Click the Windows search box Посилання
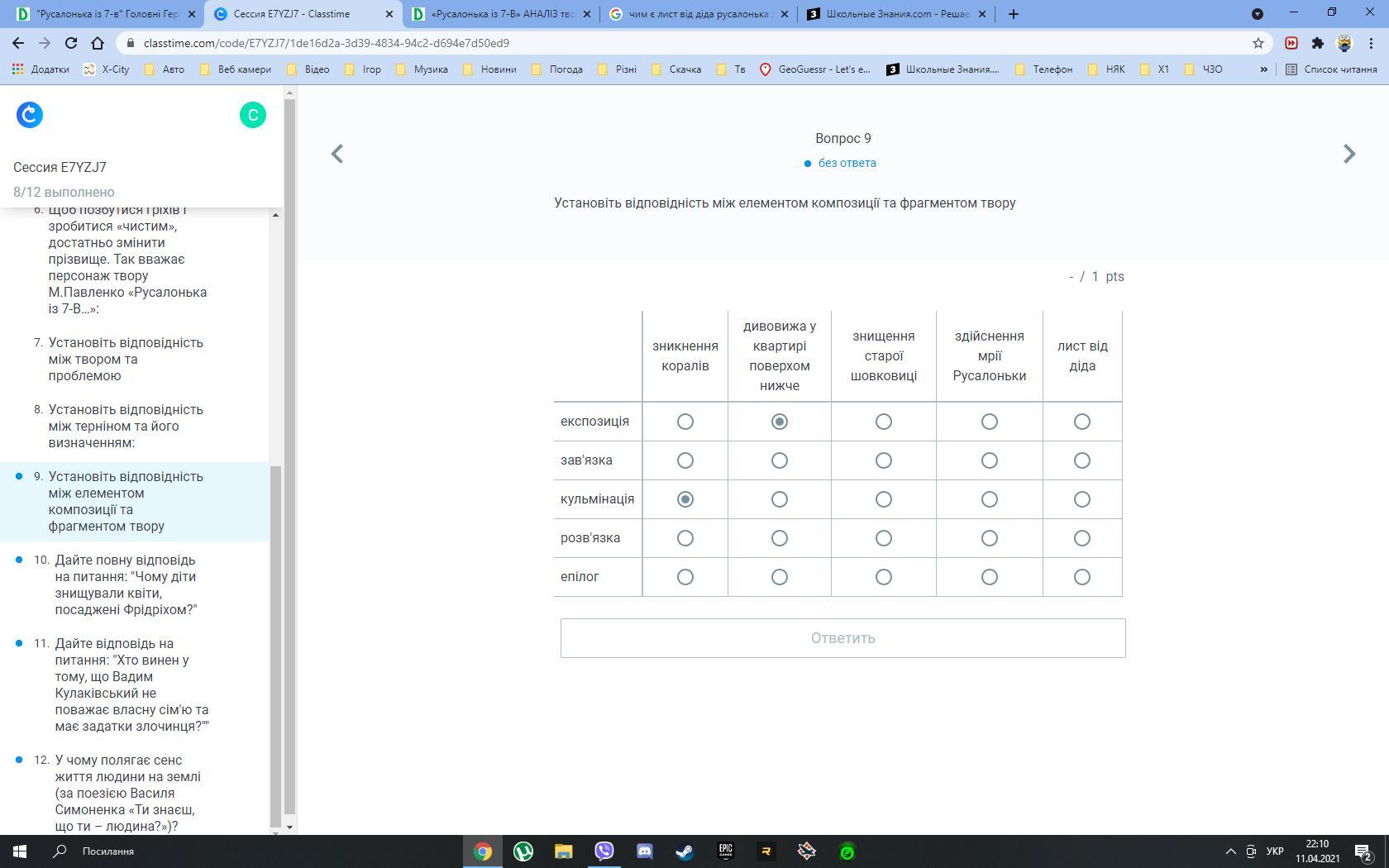This screenshot has height=868, width=1389. tap(247, 851)
